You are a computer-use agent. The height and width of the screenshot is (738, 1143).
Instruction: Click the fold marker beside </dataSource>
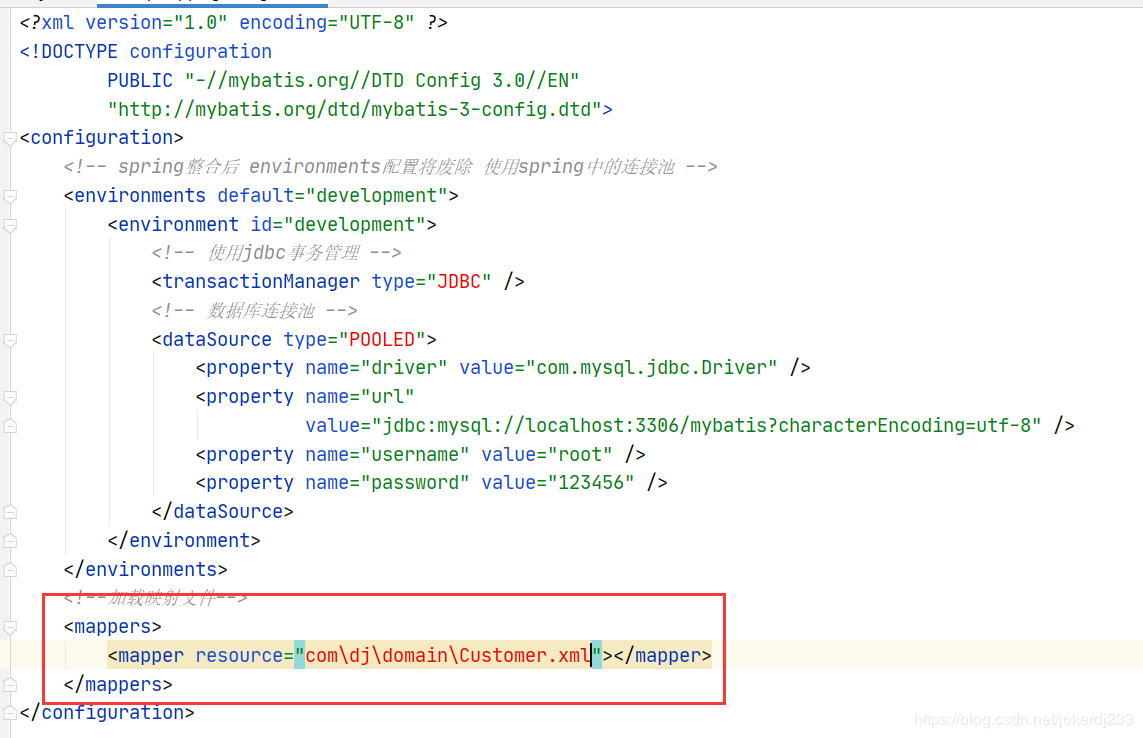[x=10, y=512]
